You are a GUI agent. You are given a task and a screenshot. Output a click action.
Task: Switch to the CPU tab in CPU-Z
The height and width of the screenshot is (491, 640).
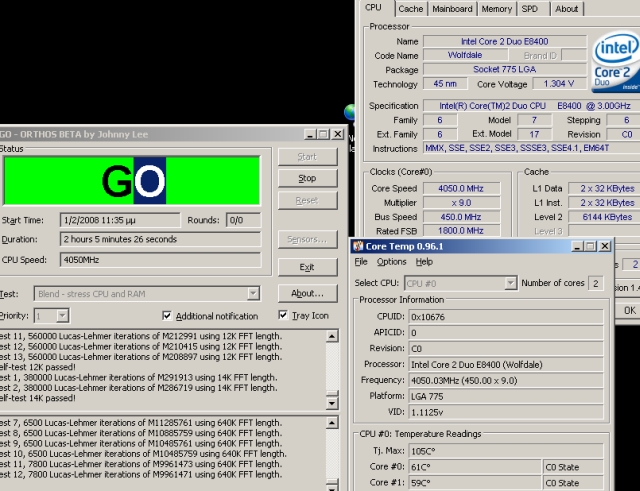(374, 8)
